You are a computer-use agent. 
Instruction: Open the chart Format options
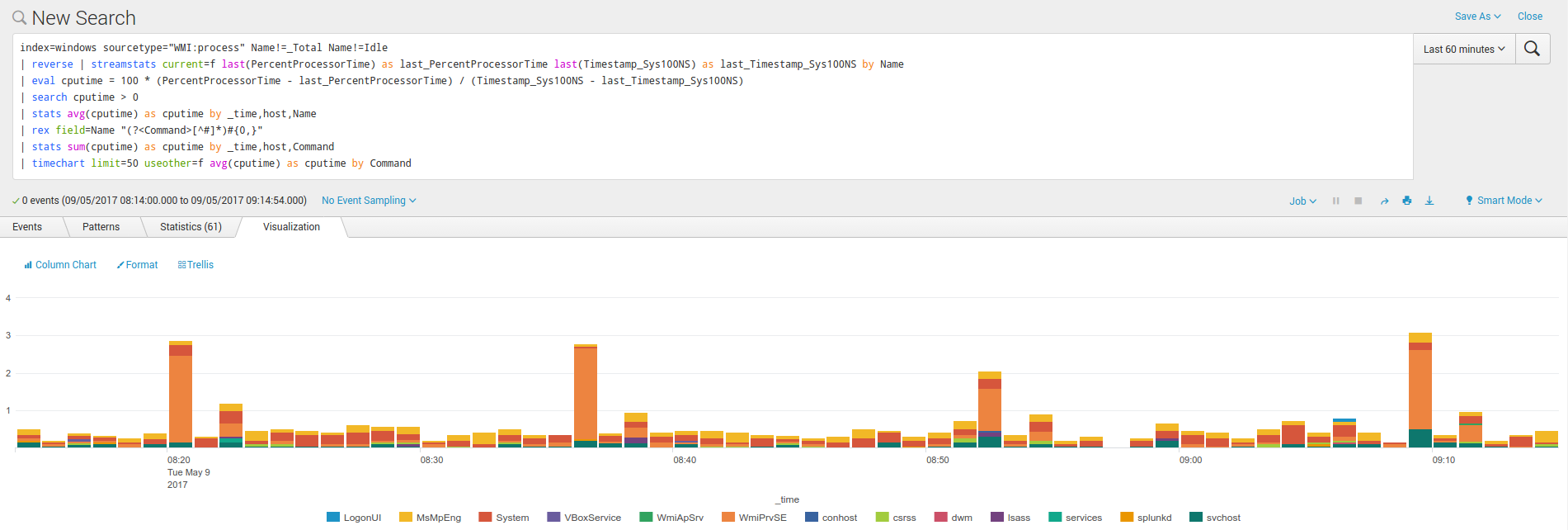tap(137, 265)
